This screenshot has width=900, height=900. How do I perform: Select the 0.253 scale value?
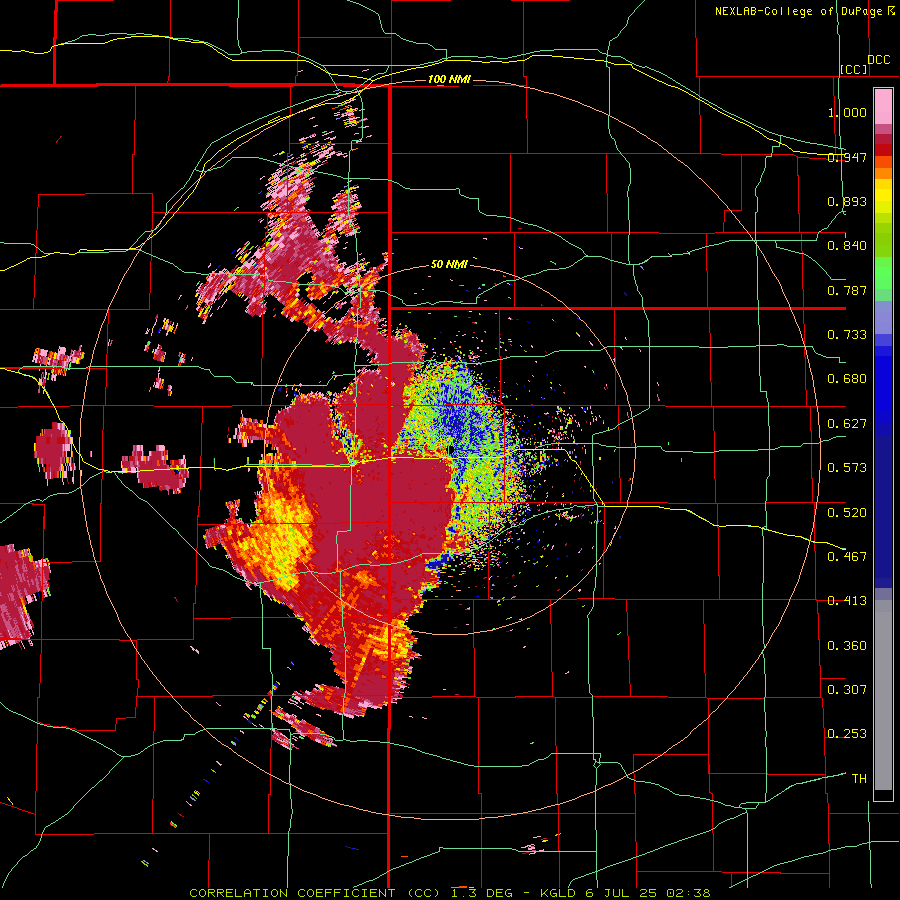(847, 734)
